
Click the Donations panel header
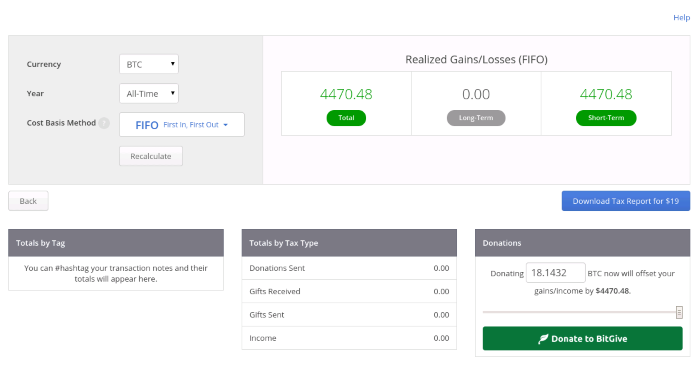click(582, 243)
